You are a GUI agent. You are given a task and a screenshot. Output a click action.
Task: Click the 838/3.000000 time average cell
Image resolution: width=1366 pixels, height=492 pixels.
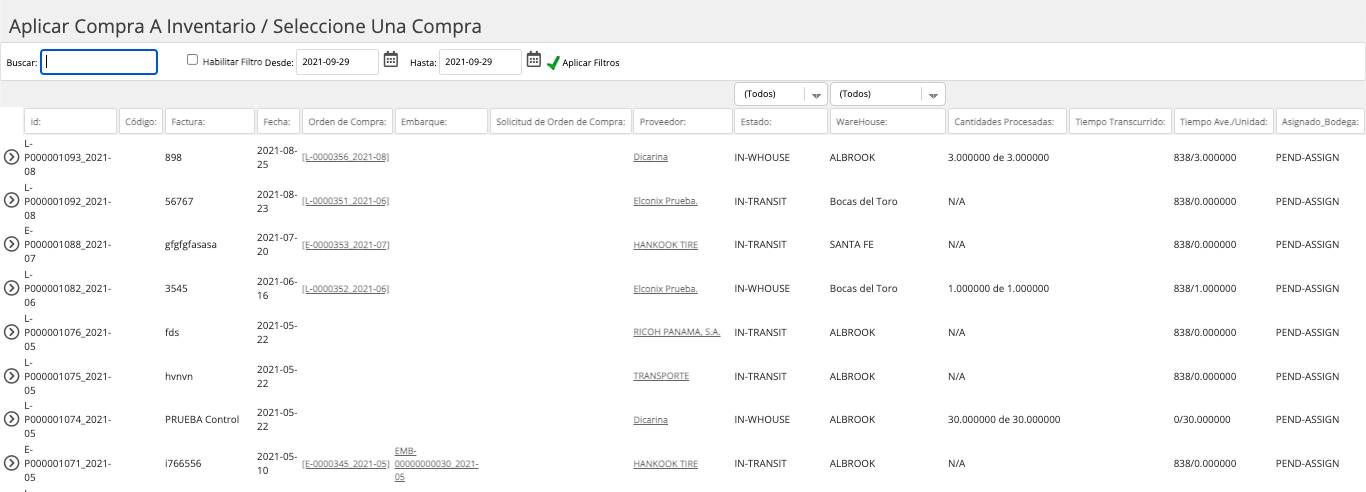(1205, 157)
